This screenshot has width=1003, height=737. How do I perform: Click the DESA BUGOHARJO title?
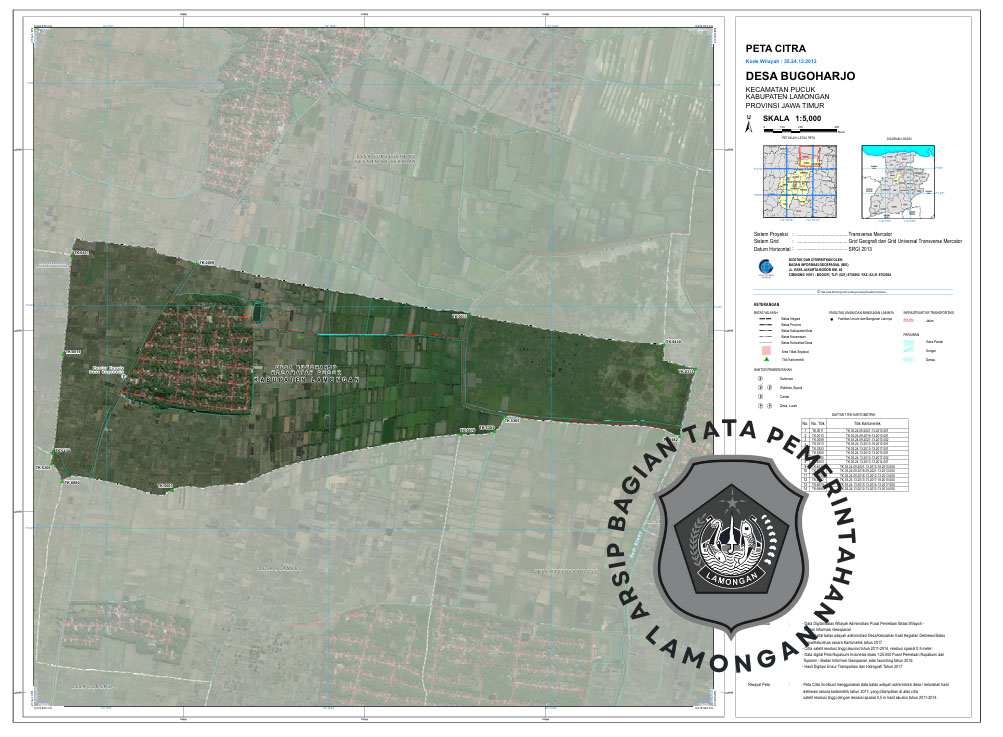click(x=800, y=76)
